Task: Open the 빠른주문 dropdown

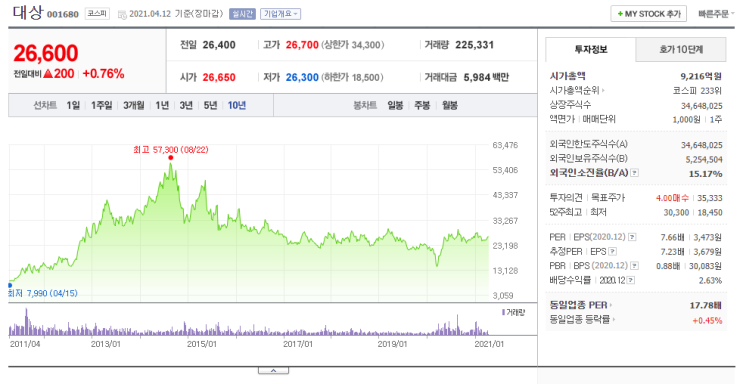Action: (x=716, y=14)
